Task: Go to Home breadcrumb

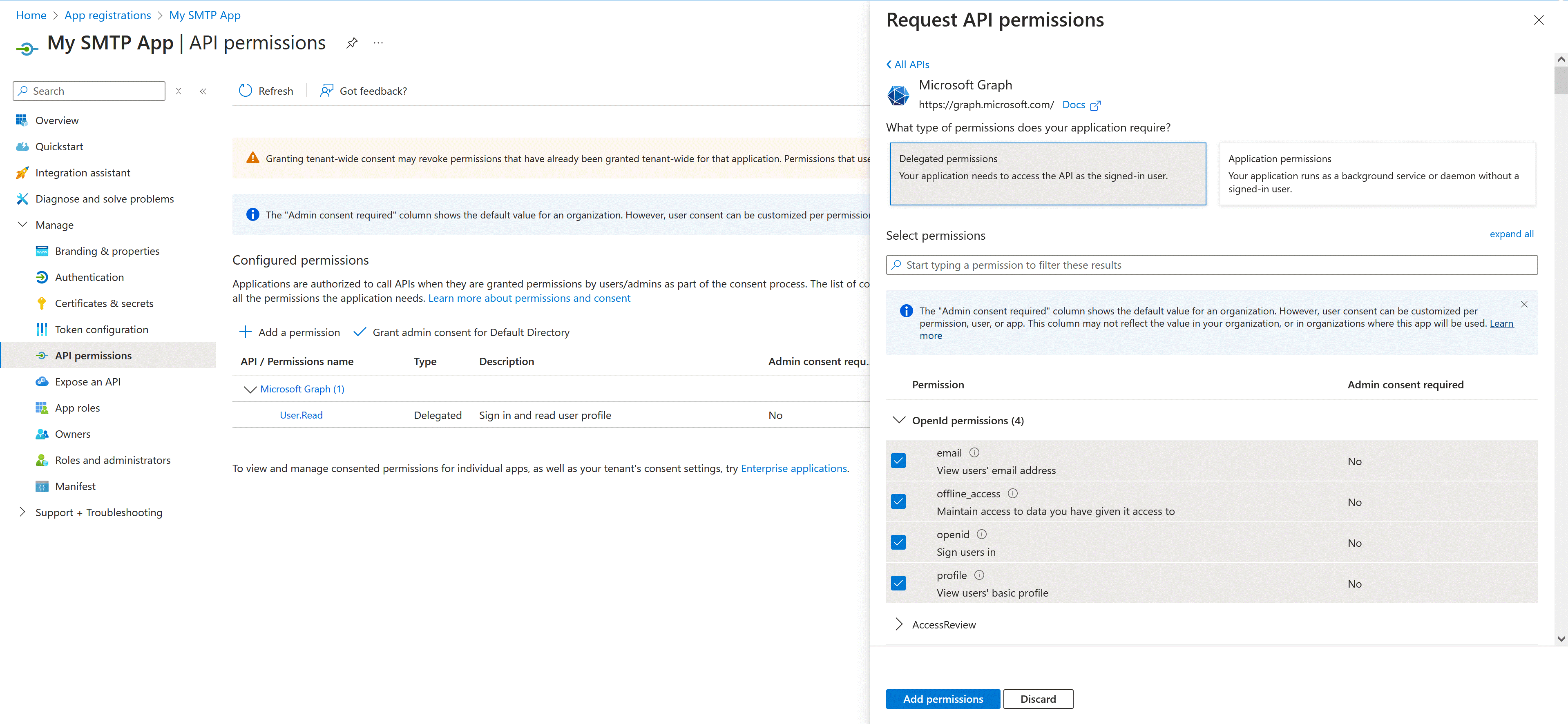Action: coord(31,15)
